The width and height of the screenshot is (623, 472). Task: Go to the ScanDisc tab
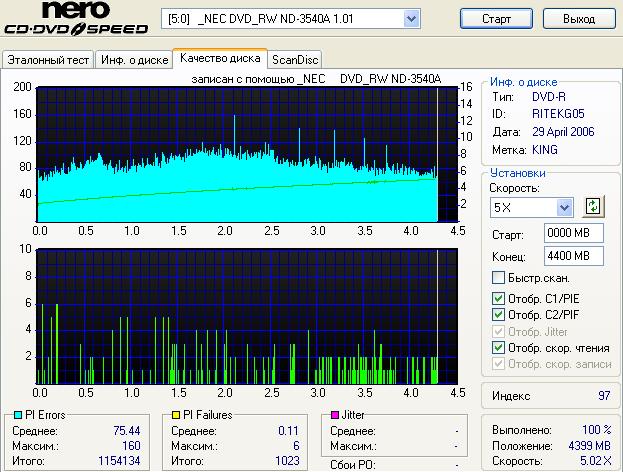(x=295, y=59)
